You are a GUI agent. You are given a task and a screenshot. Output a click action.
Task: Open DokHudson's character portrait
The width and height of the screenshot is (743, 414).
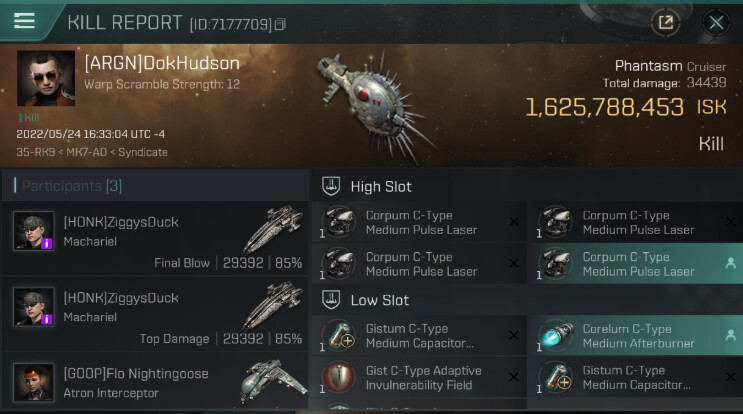pyautogui.click(x=46, y=78)
